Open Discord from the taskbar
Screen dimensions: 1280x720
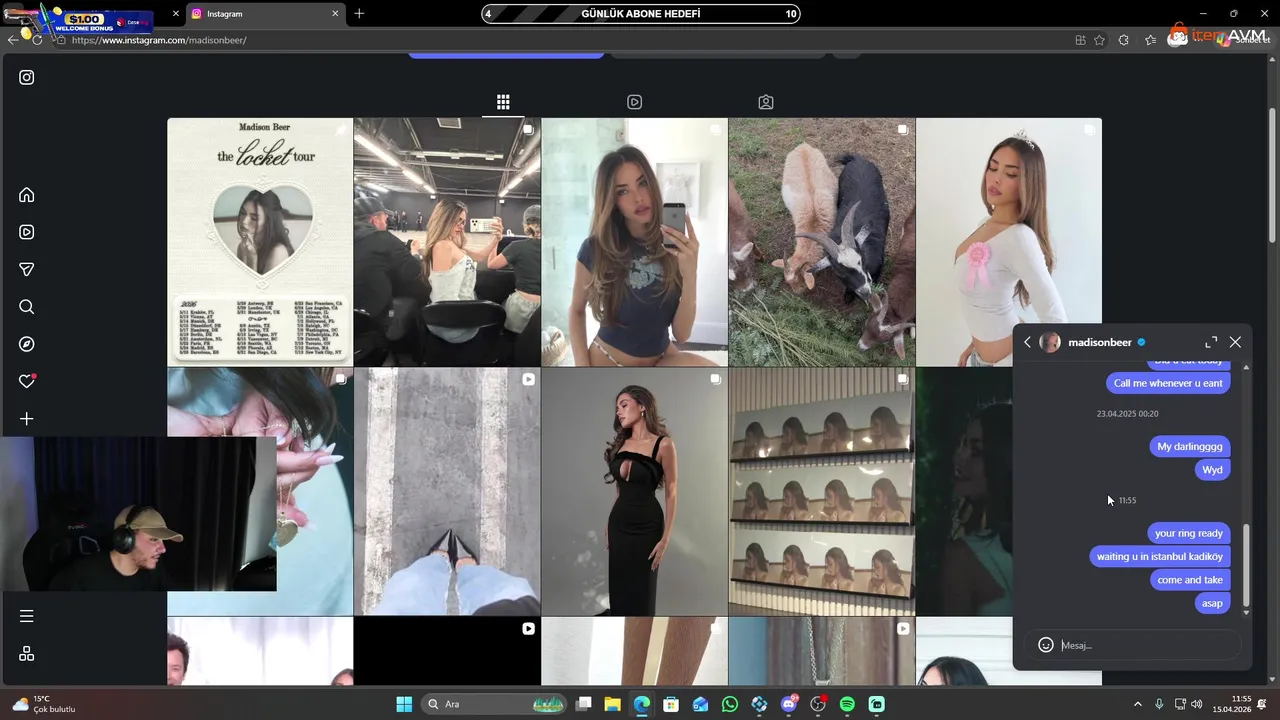[789, 704]
